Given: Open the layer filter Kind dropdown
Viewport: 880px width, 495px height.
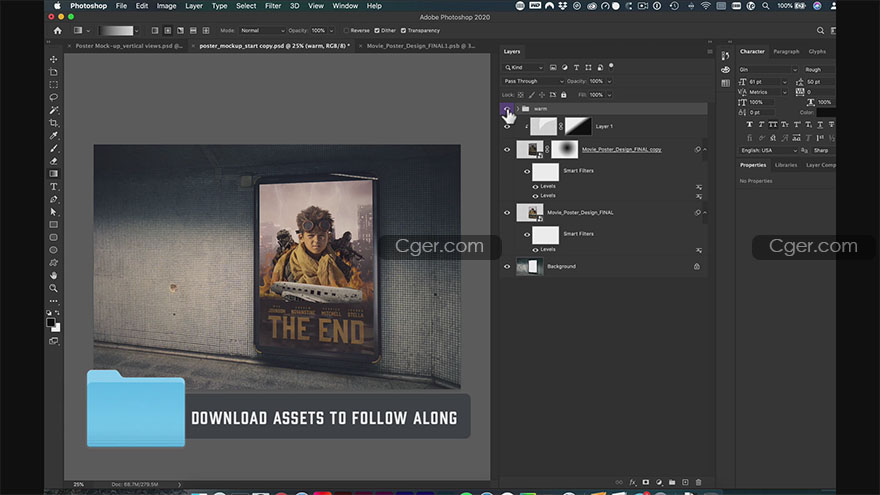Looking at the screenshot, I should 524,67.
